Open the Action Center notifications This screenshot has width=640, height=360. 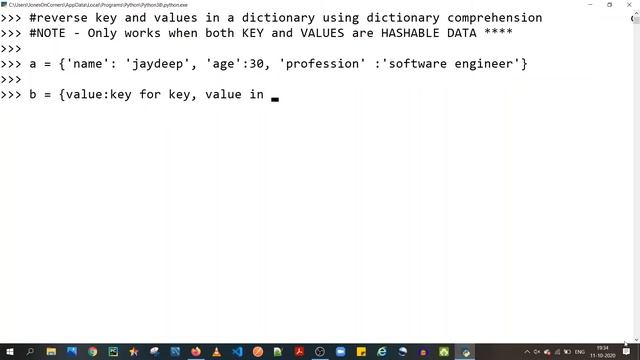627,351
